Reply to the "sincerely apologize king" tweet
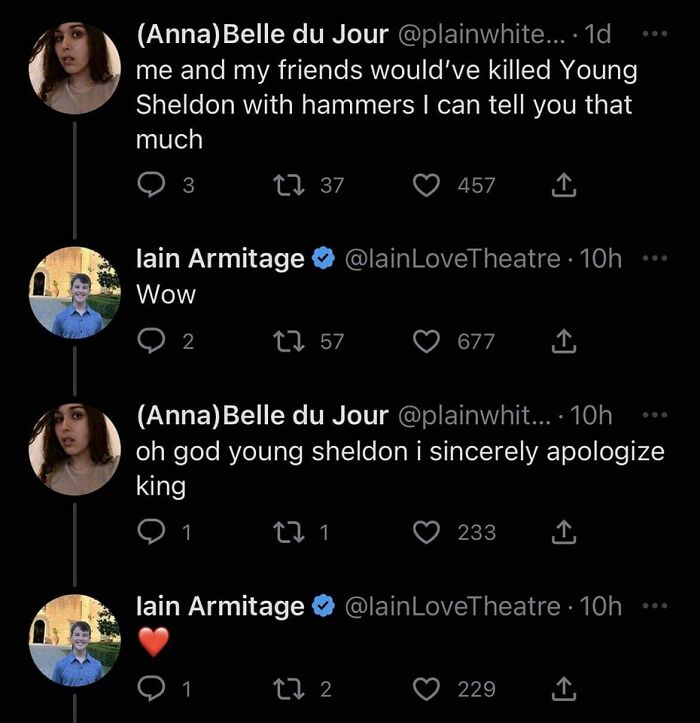 [x=150, y=532]
